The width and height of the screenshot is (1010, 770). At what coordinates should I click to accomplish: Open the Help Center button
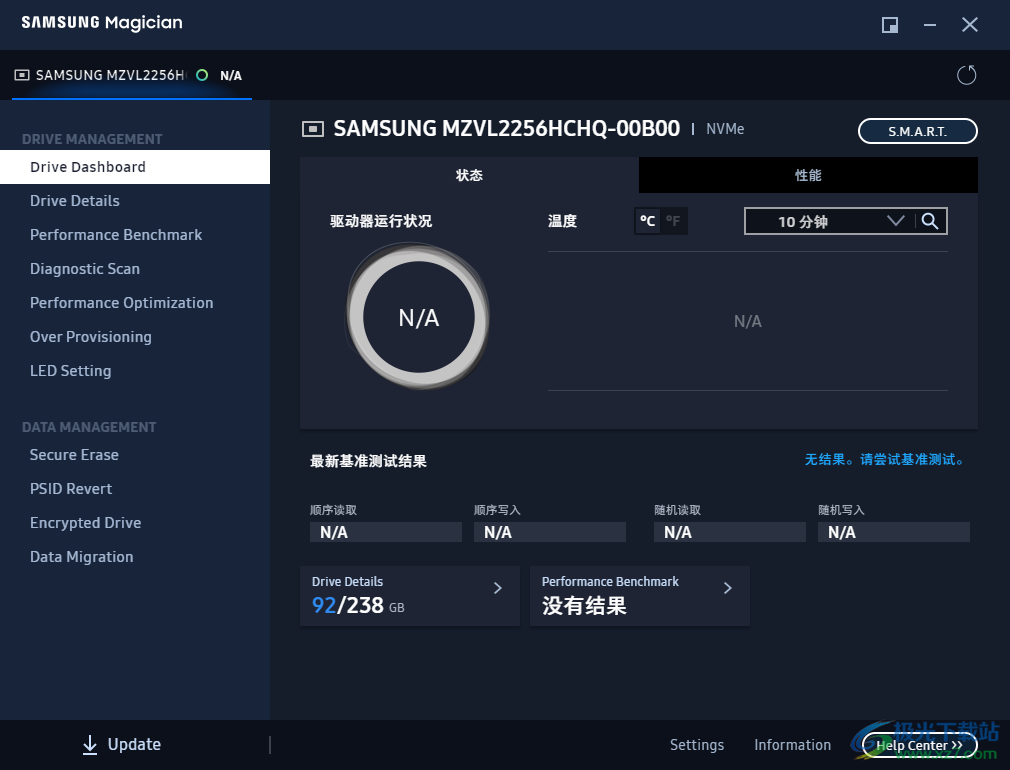920,746
